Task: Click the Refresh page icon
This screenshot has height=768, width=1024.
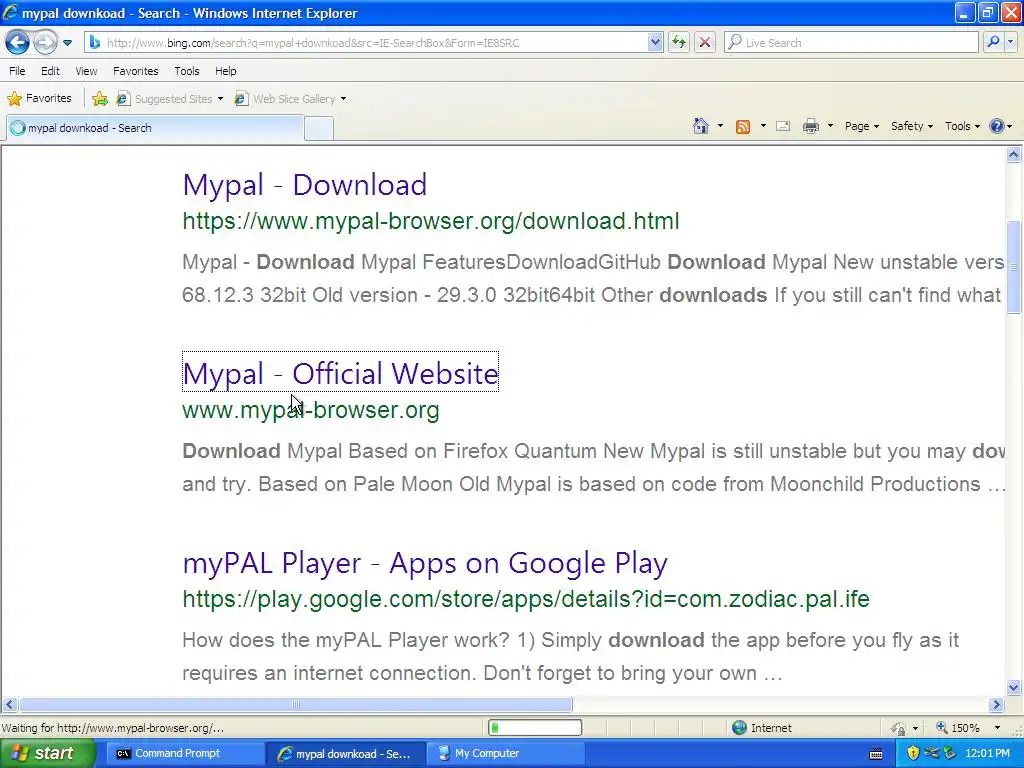Action: [x=679, y=42]
